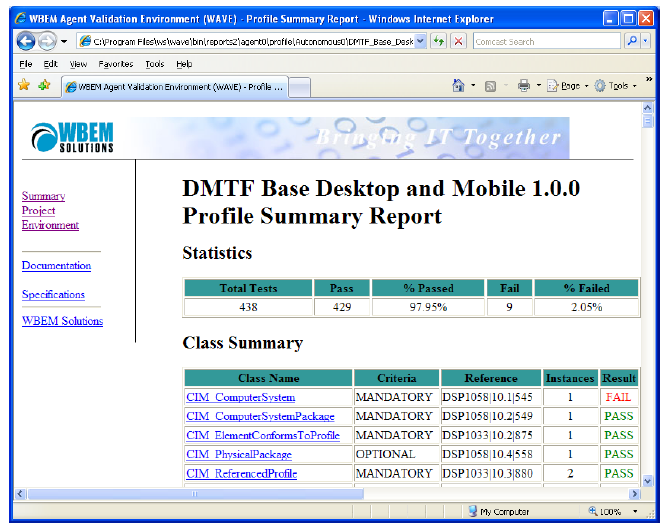Viewport: 669px width, 529px height.
Task: Click the OPTIONAL criteria cell
Action: pyautogui.click(x=396, y=454)
